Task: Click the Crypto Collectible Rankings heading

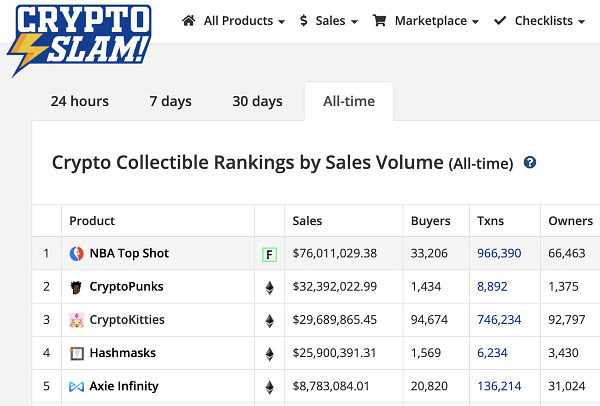Action: click(x=282, y=163)
